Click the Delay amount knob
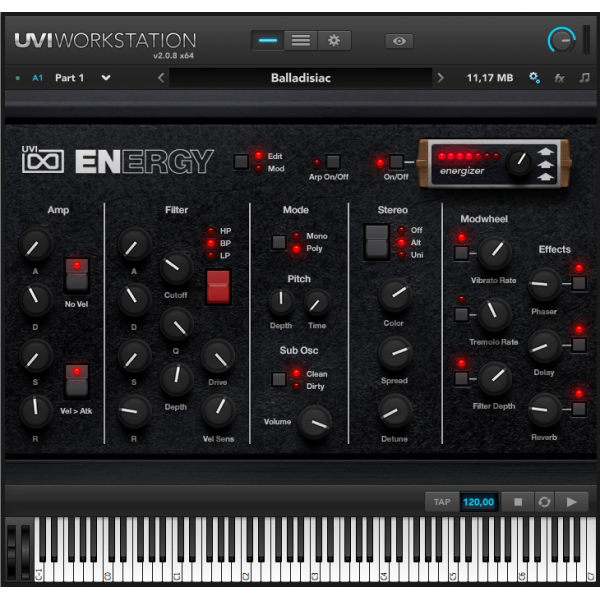This screenshot has height=600, width=600. 544,346
